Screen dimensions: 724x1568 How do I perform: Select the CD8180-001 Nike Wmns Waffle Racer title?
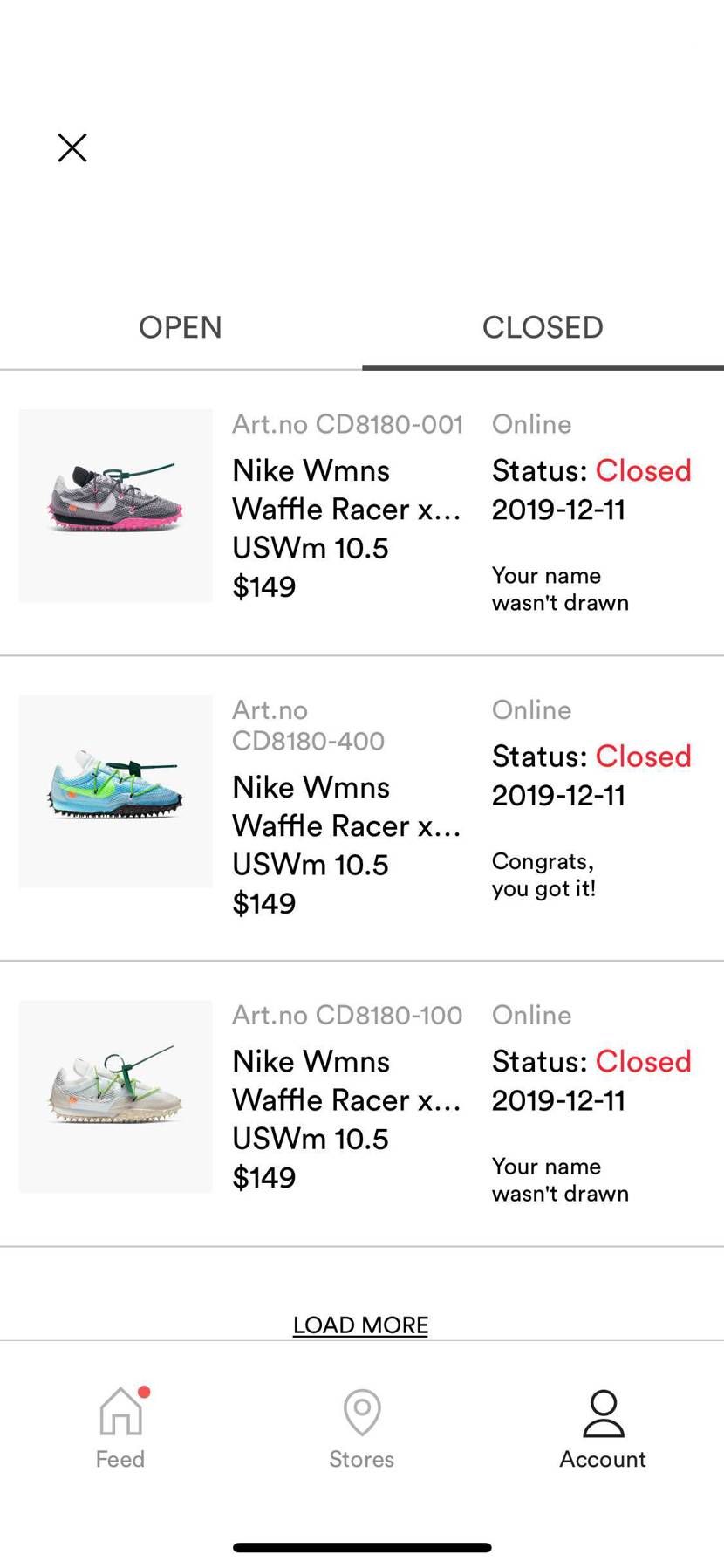click(346, 490)
